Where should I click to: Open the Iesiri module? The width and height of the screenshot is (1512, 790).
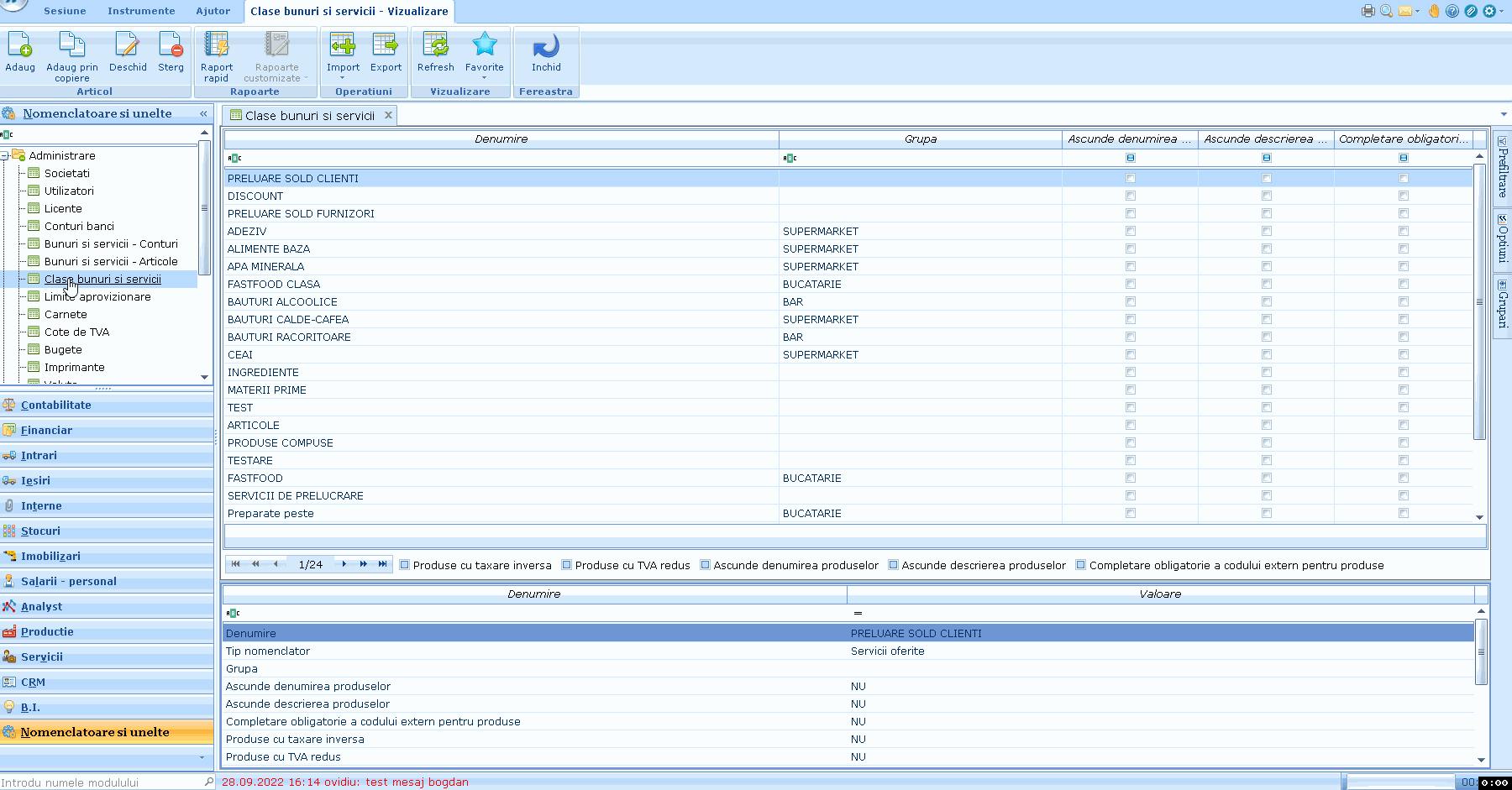[x=107, y=480]
